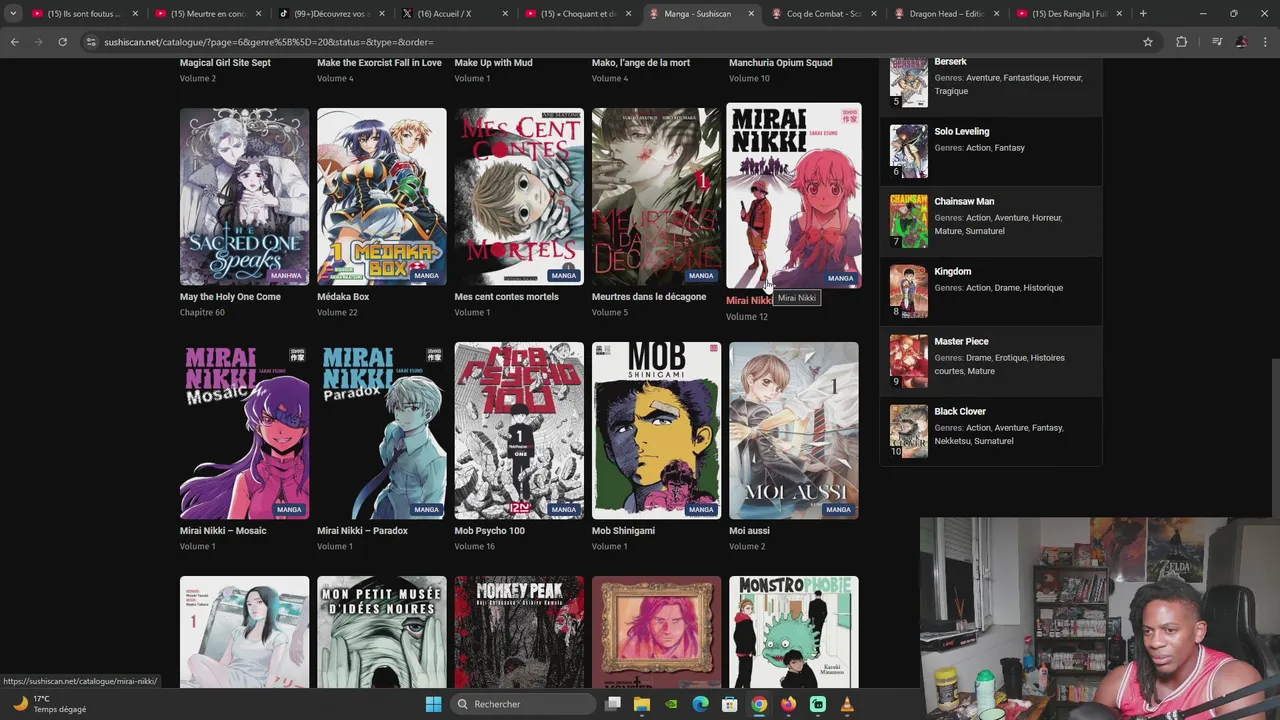Viewport: 1280px width, 720px height.
Task: Close the 'Manga - Sushiscan' tab
Action: [x=750, y=14]
